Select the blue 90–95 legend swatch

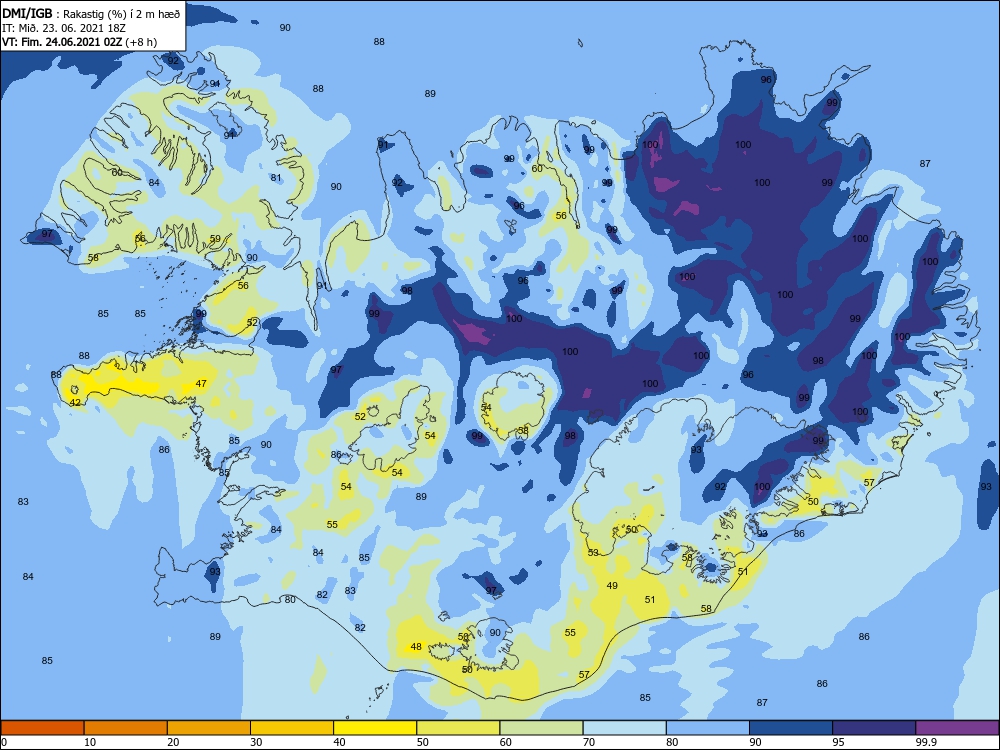click(791, 728)
